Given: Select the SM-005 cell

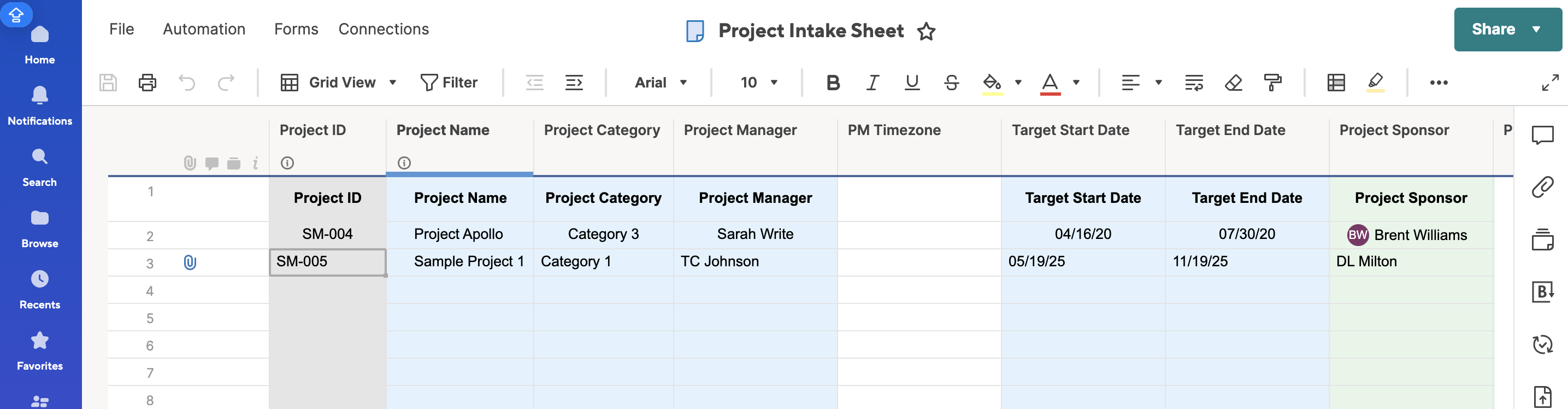Looking at the screenshot, I should point(327,262).
